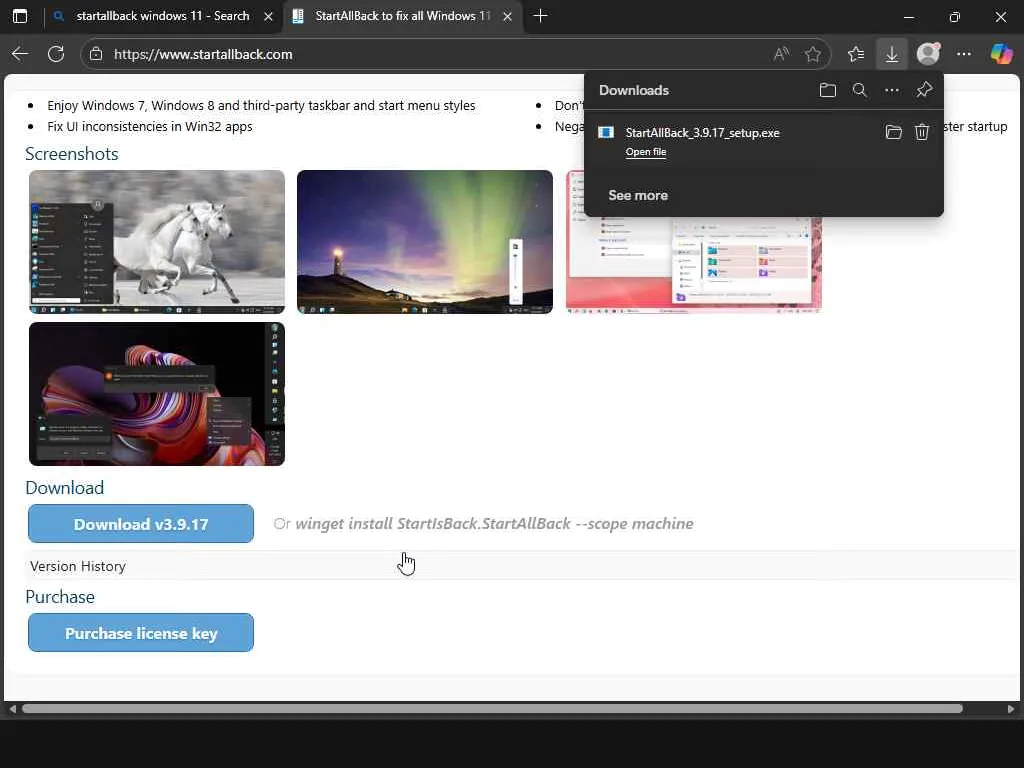The image size is (1024, 768).
Task: Open the pink file explorer screenshot
Action: pos(694,264)
